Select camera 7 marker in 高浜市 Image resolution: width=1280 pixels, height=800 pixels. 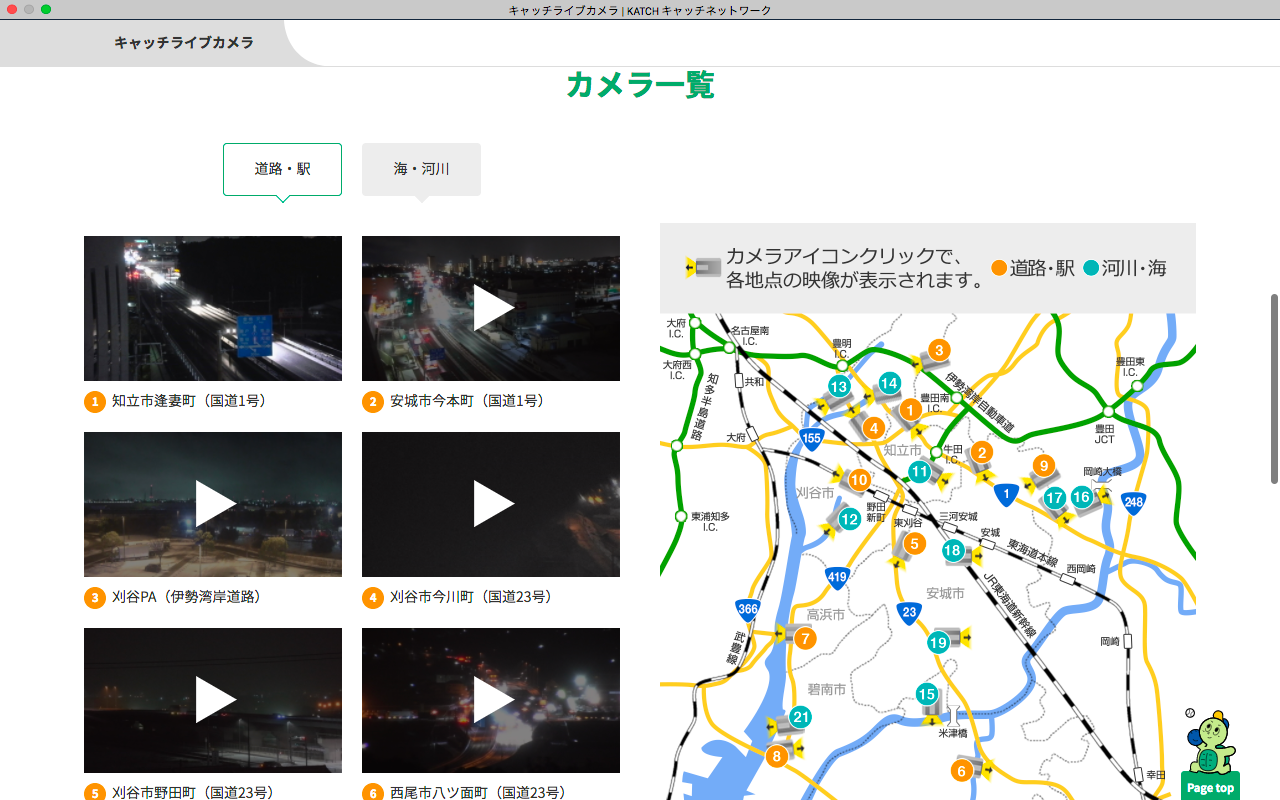point(805,638)
